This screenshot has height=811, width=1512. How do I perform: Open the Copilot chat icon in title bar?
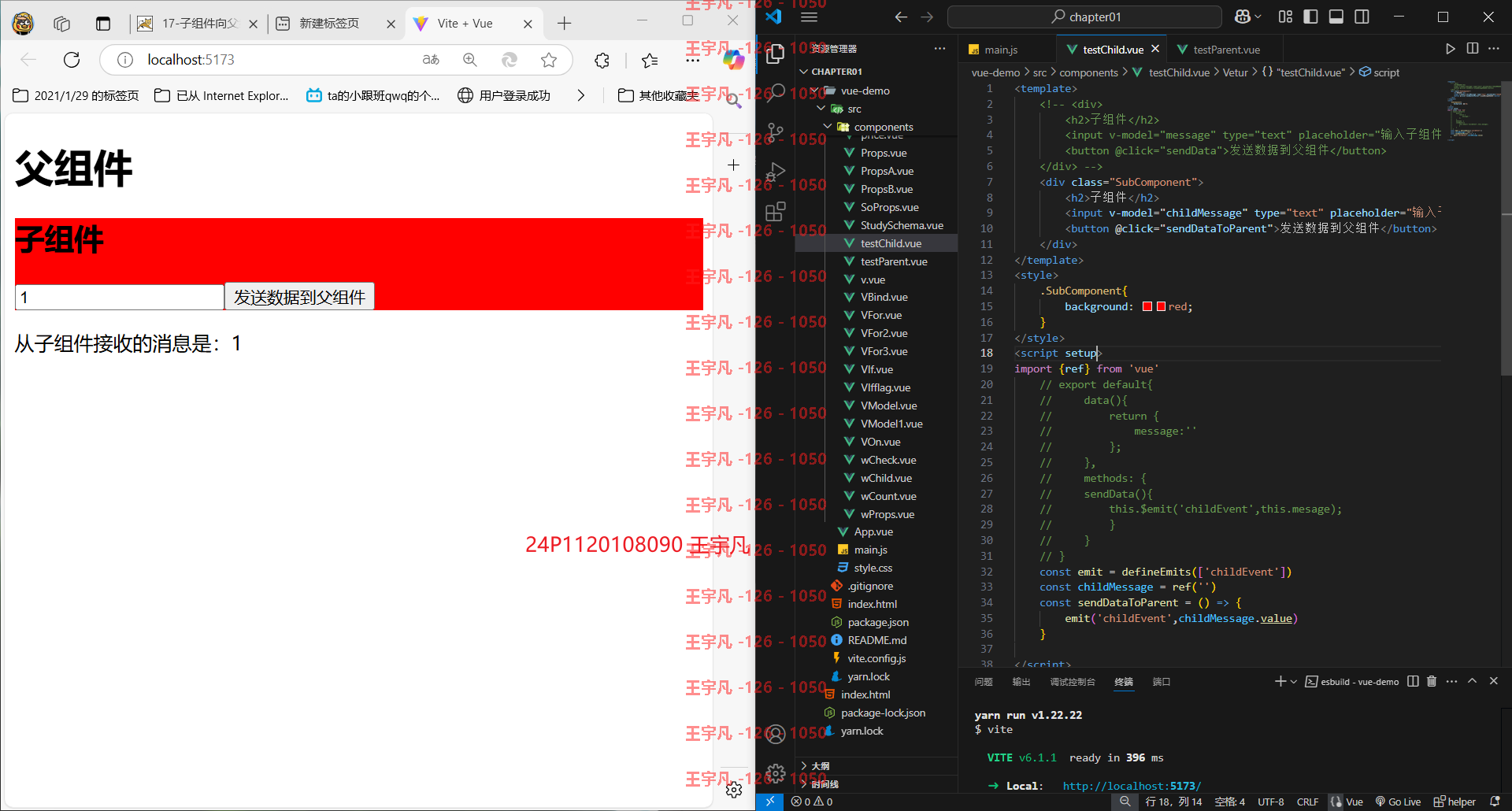[1243, 17]
